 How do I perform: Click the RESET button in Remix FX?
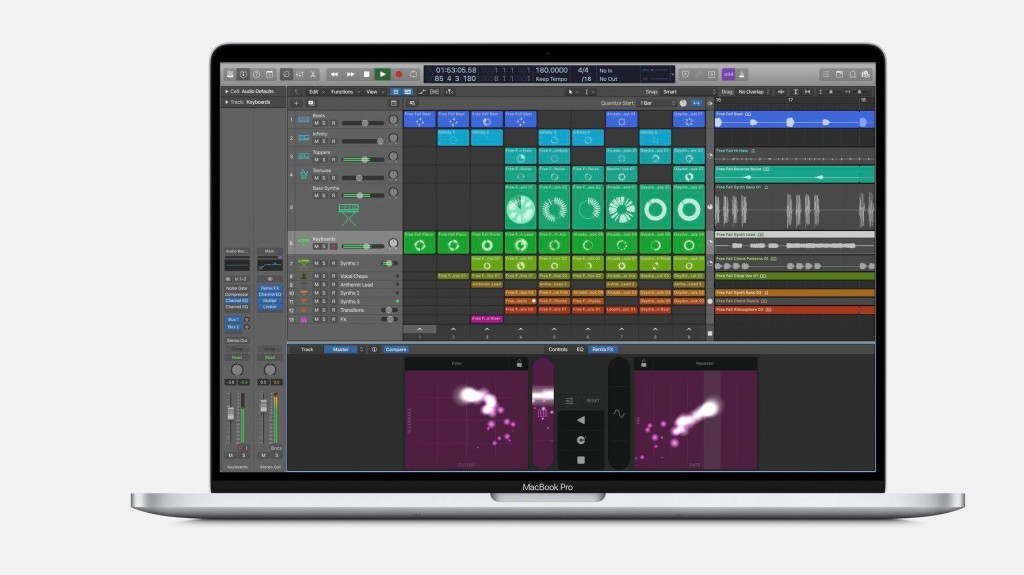(x=592, y=398)
